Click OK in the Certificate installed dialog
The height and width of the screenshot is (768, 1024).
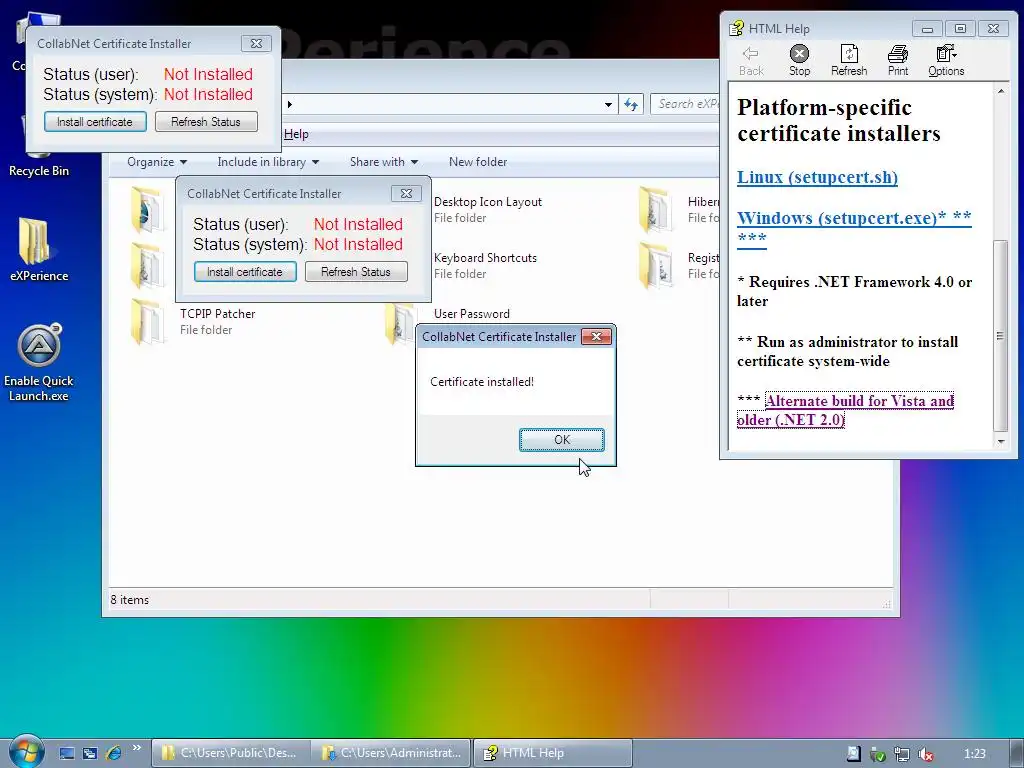click(562, 440)
